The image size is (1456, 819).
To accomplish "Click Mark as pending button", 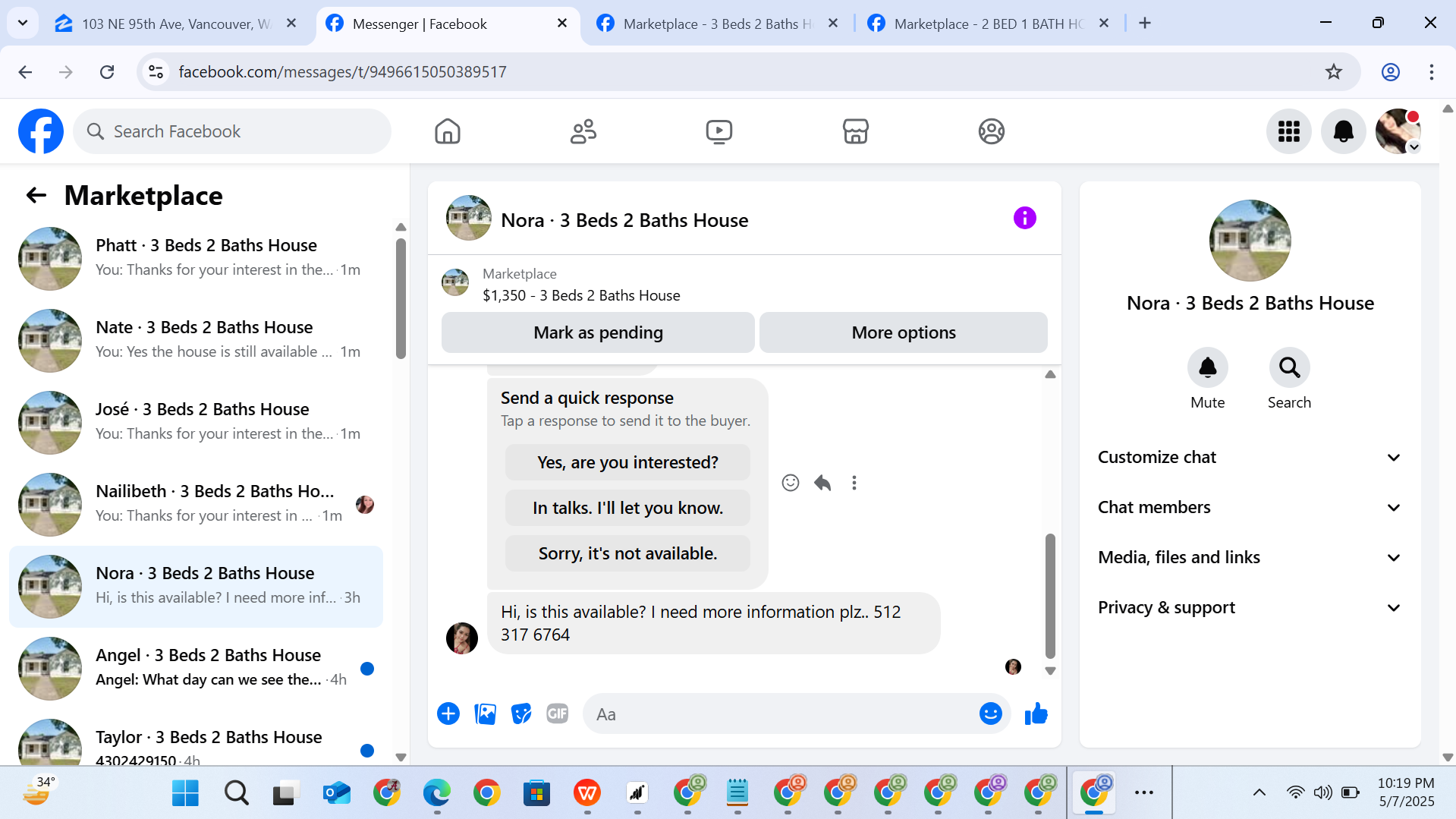I will (x=598, y=332).
